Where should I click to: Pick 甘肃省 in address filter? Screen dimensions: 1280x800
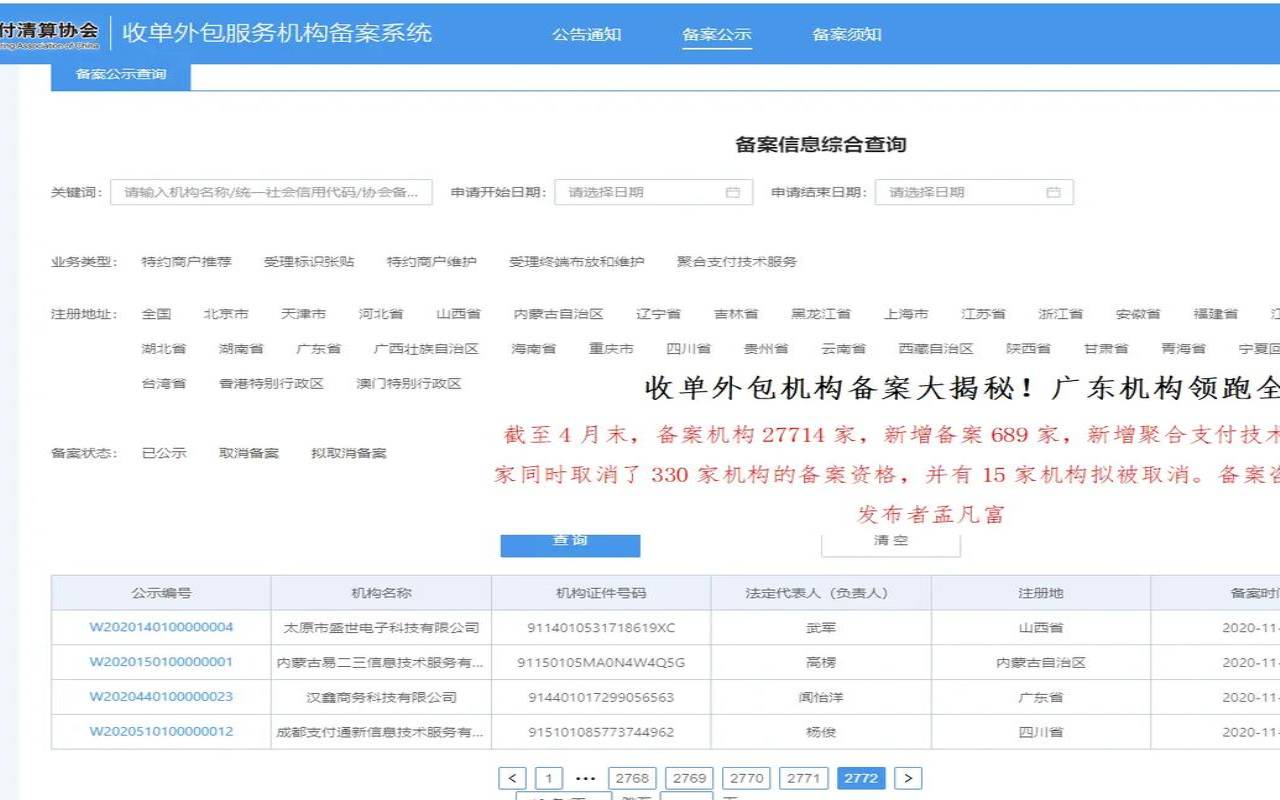1106,349
